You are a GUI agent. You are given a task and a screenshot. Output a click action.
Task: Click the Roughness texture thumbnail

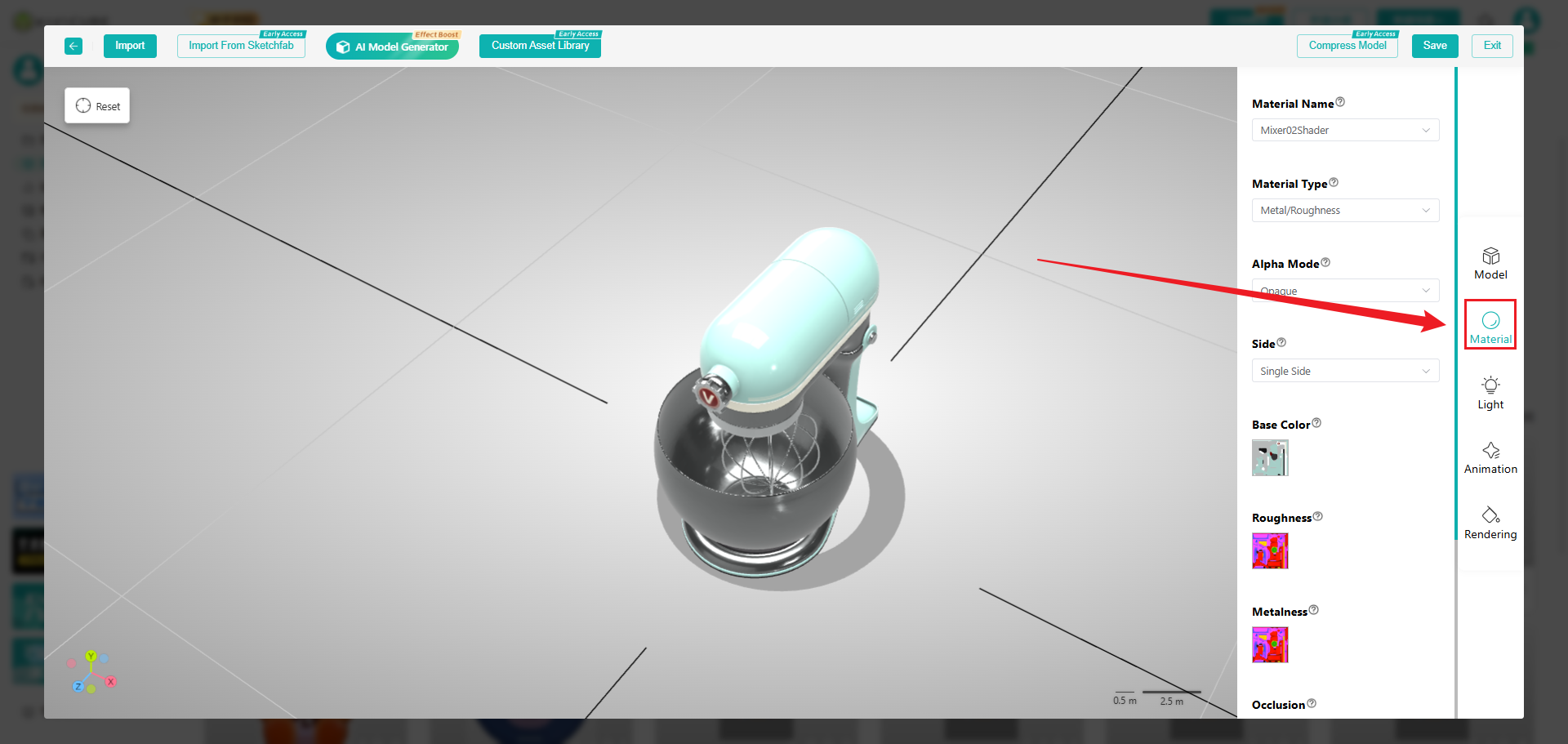(x=1270, y=551)
